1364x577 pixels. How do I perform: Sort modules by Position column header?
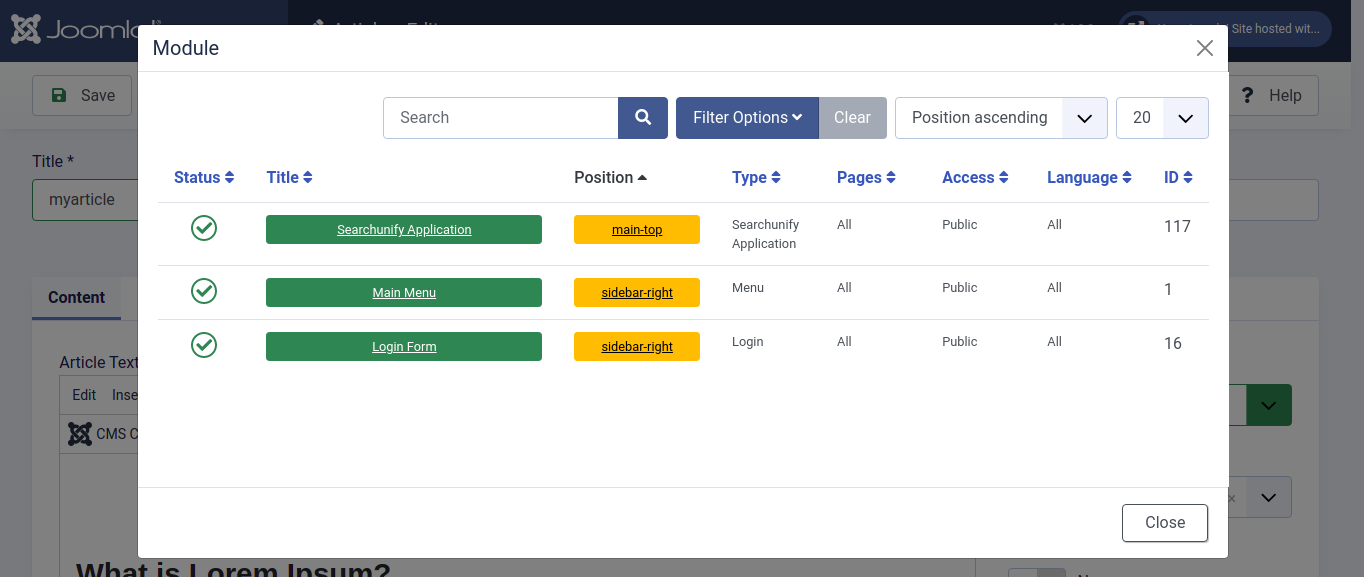tap(610, 178)
